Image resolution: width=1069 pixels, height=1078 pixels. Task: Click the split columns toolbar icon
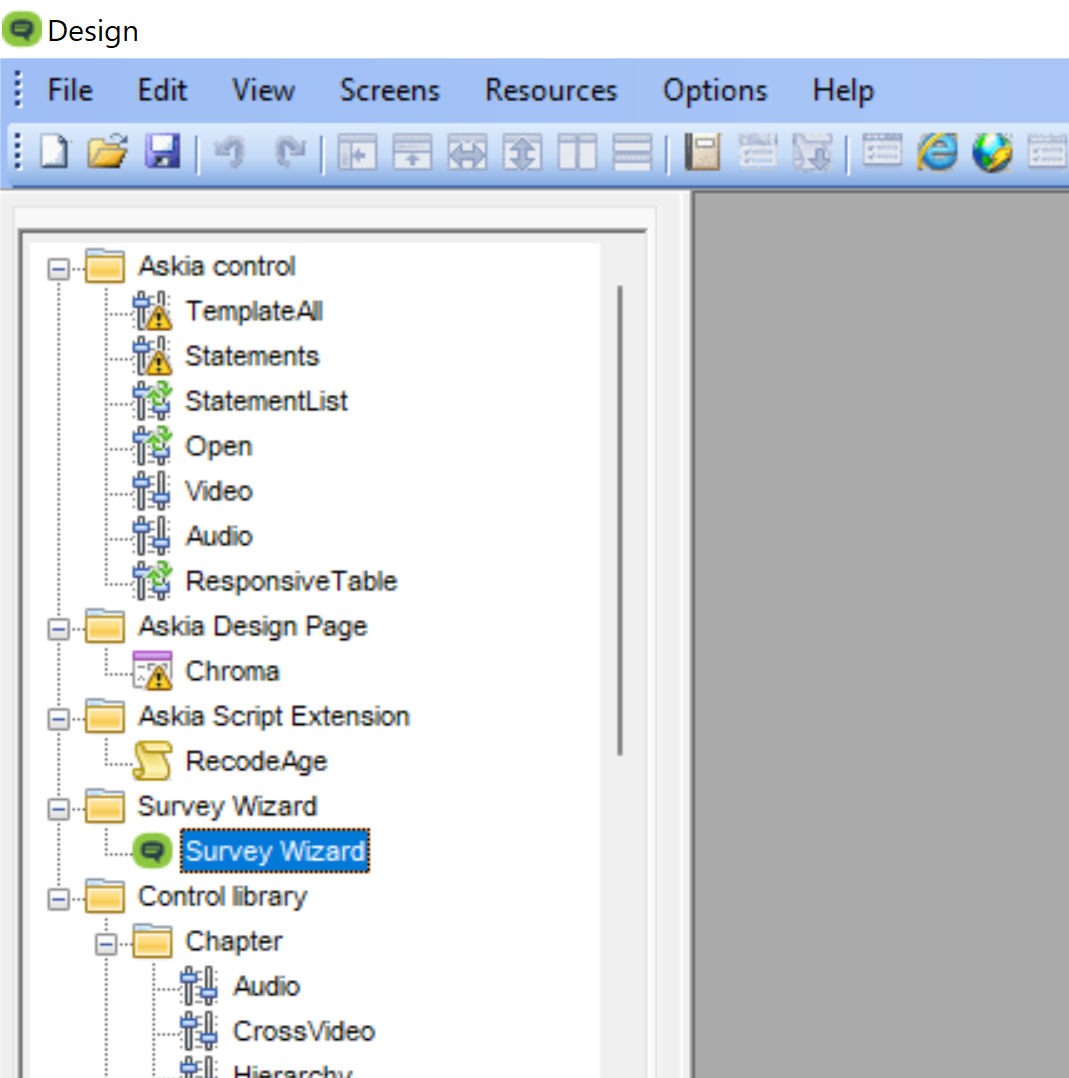pyautogui.click(x=577, y=152)
